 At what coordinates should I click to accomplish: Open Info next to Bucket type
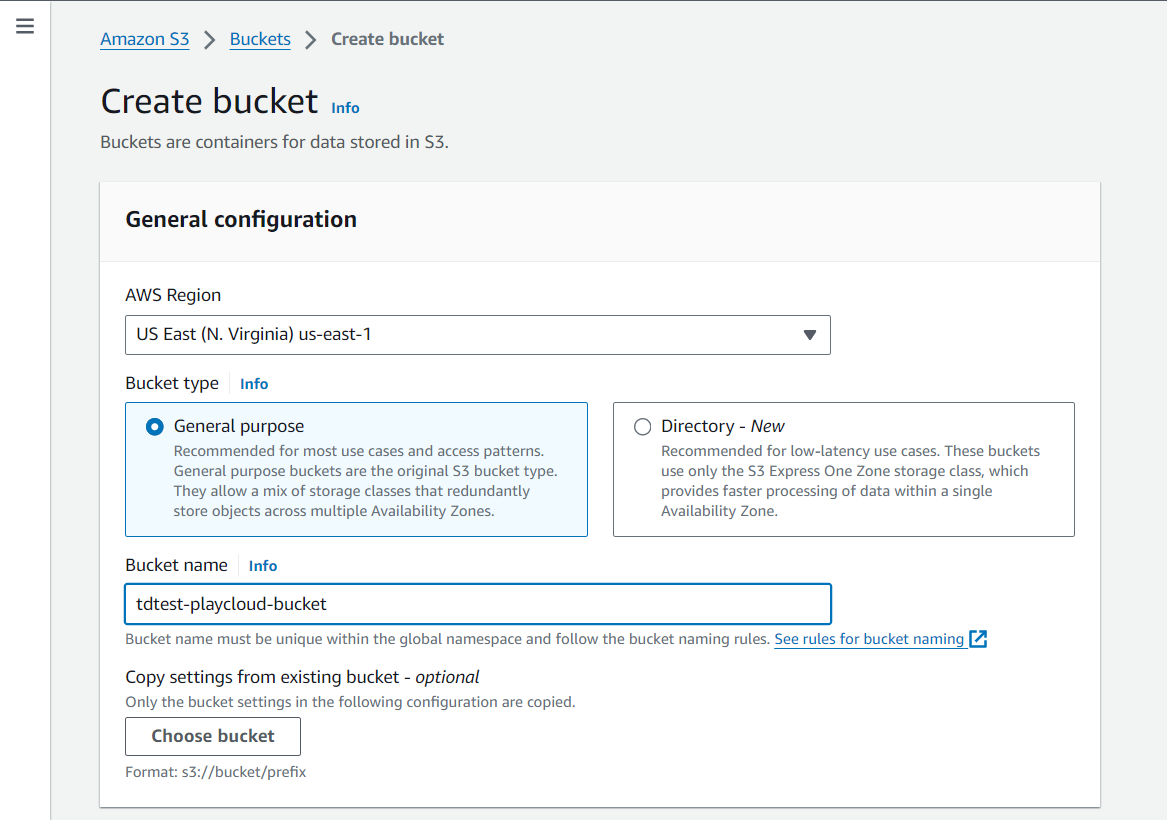[x=254, y=384]
